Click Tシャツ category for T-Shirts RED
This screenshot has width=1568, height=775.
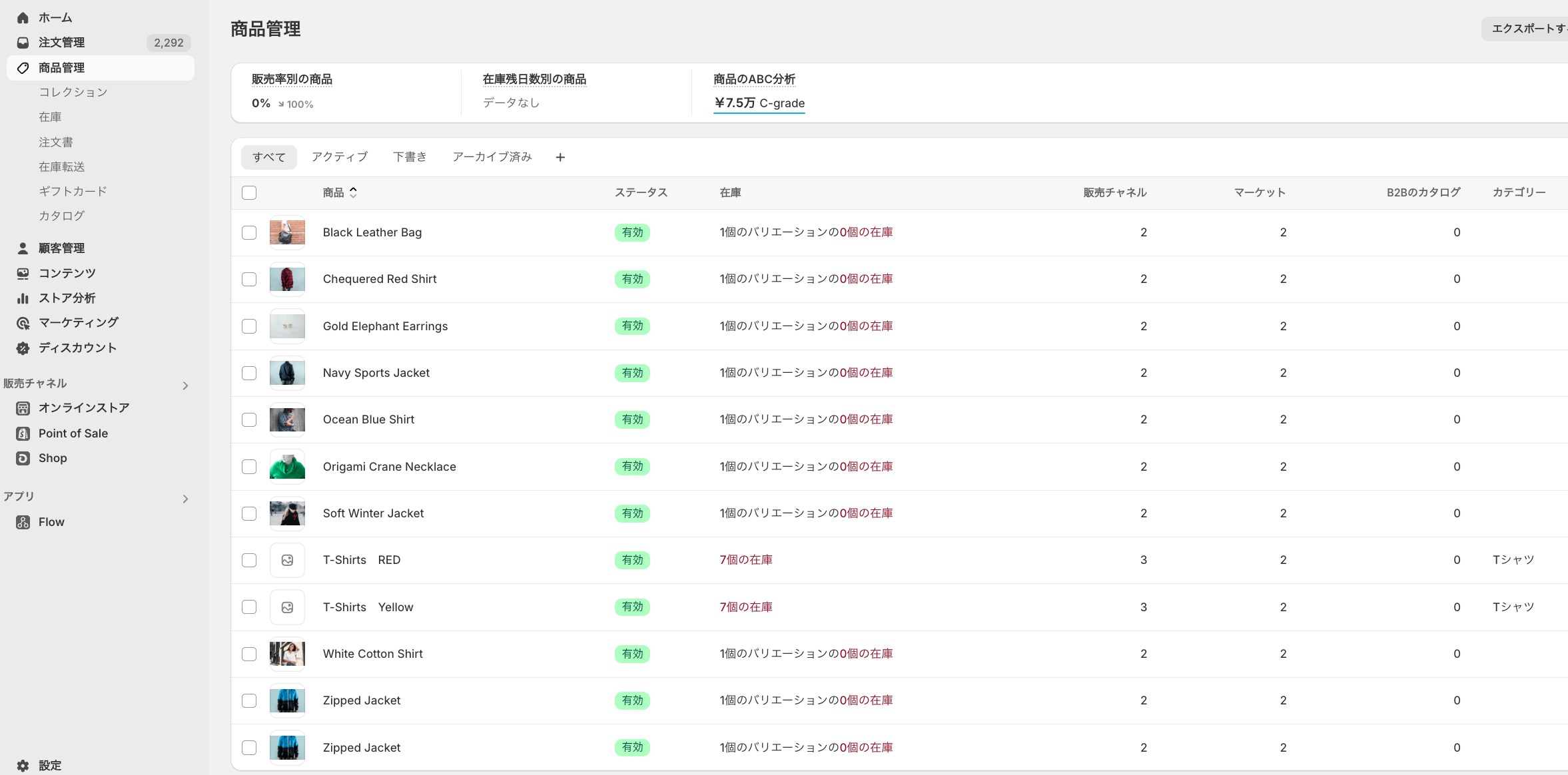[1513, 560]
